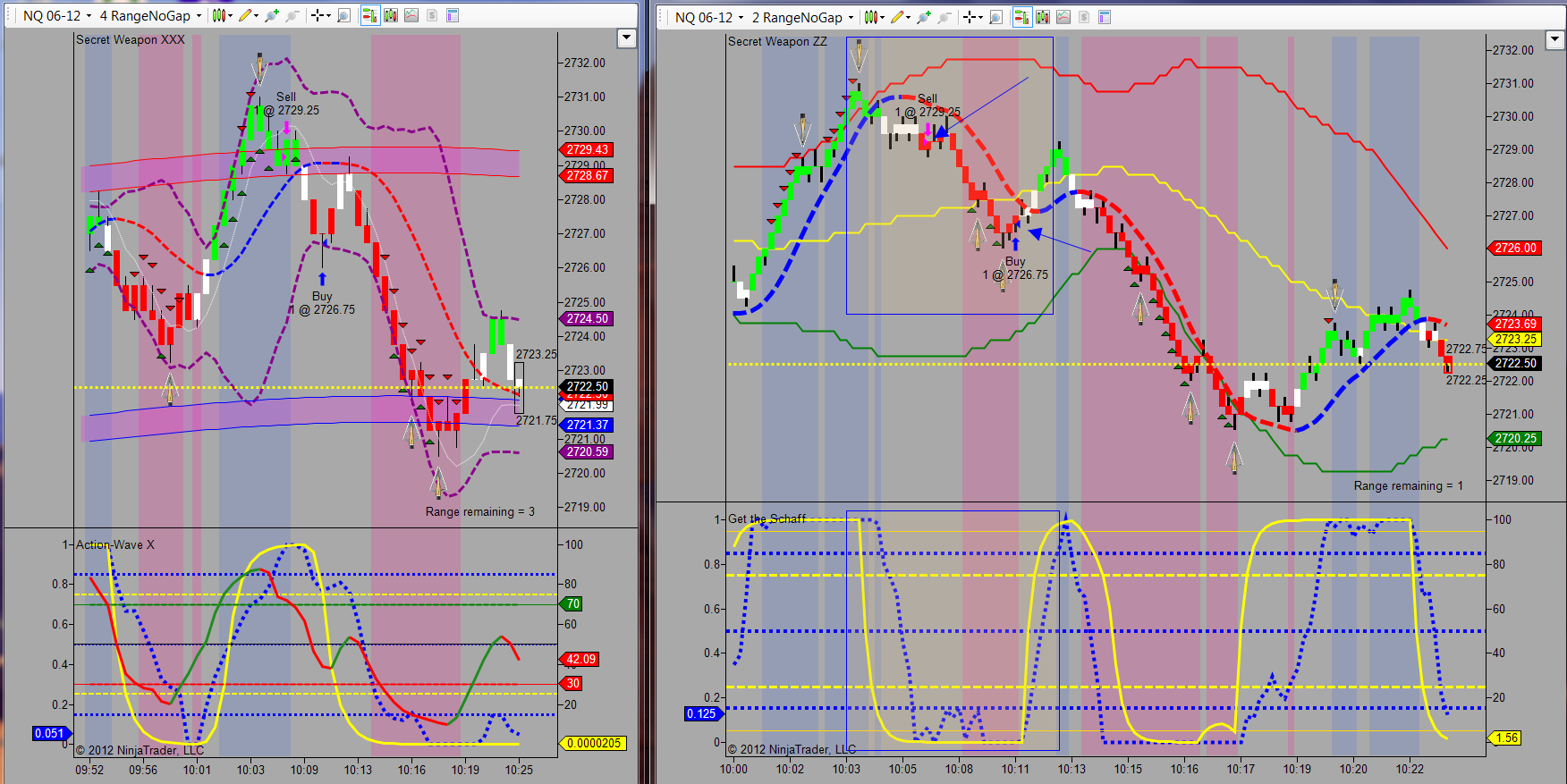The height and width of the screenshot is (784, 1567).
Task: Click the Range remaining = 1 text
Action: 1409,485
